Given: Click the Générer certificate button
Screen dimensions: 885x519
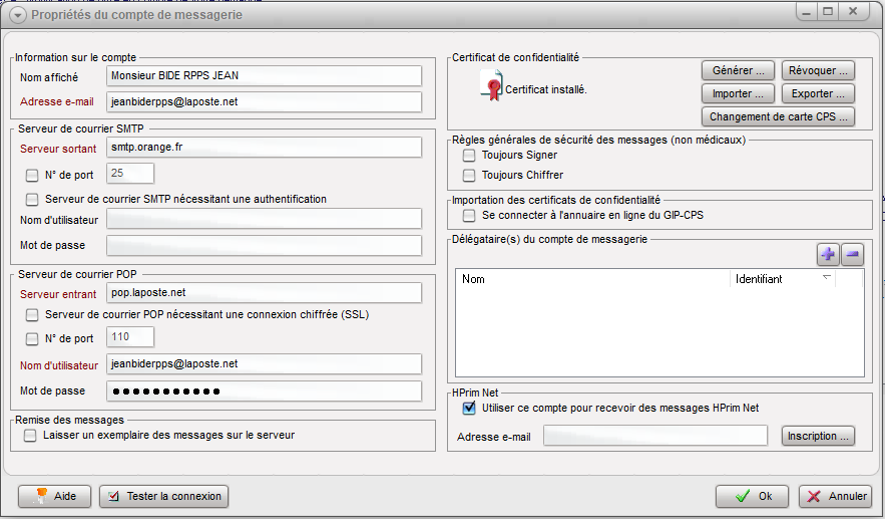Looking at the screenshot, I should point(738,71).
